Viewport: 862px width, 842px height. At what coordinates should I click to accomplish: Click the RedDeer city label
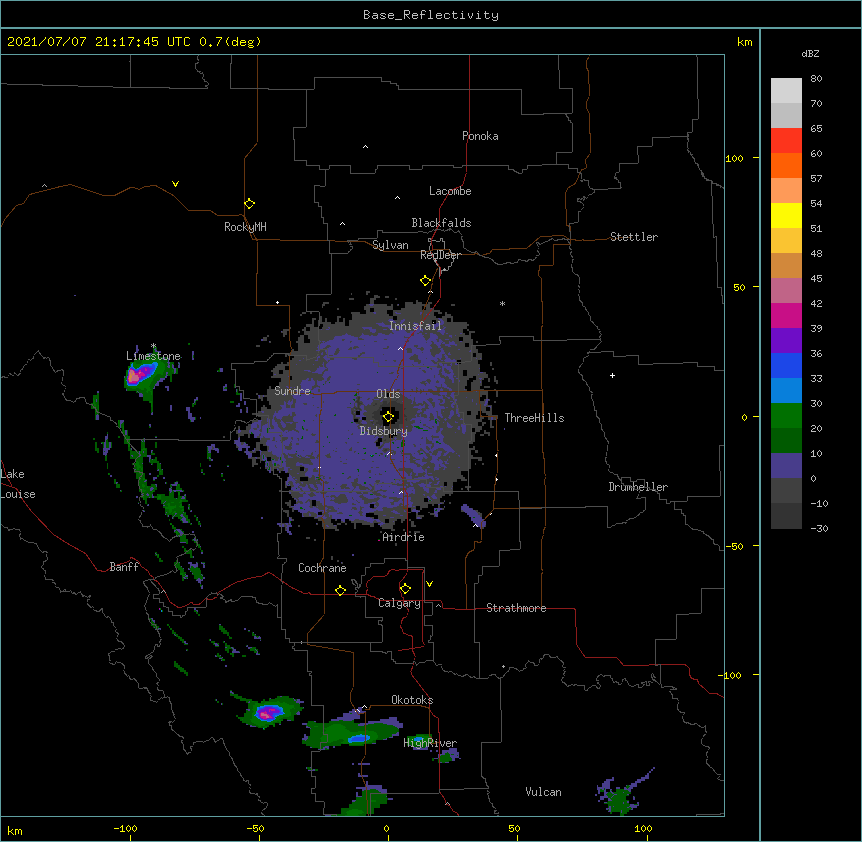(x=440, y=255)
